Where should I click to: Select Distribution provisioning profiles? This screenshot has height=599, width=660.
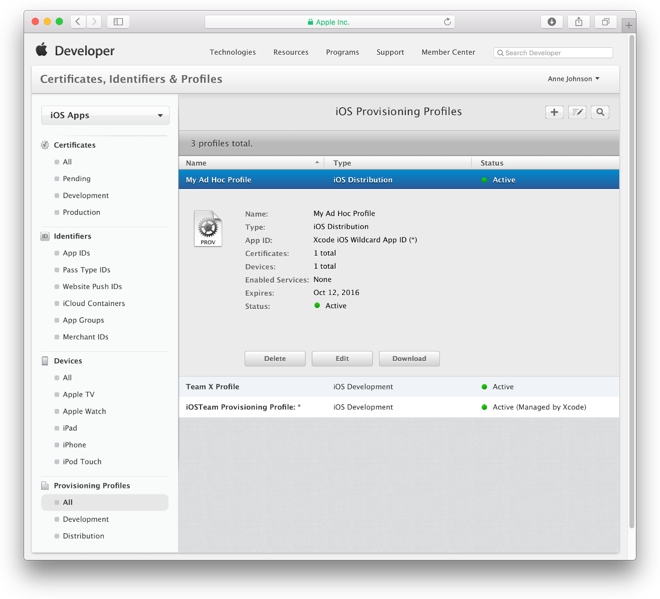point(83,536)
